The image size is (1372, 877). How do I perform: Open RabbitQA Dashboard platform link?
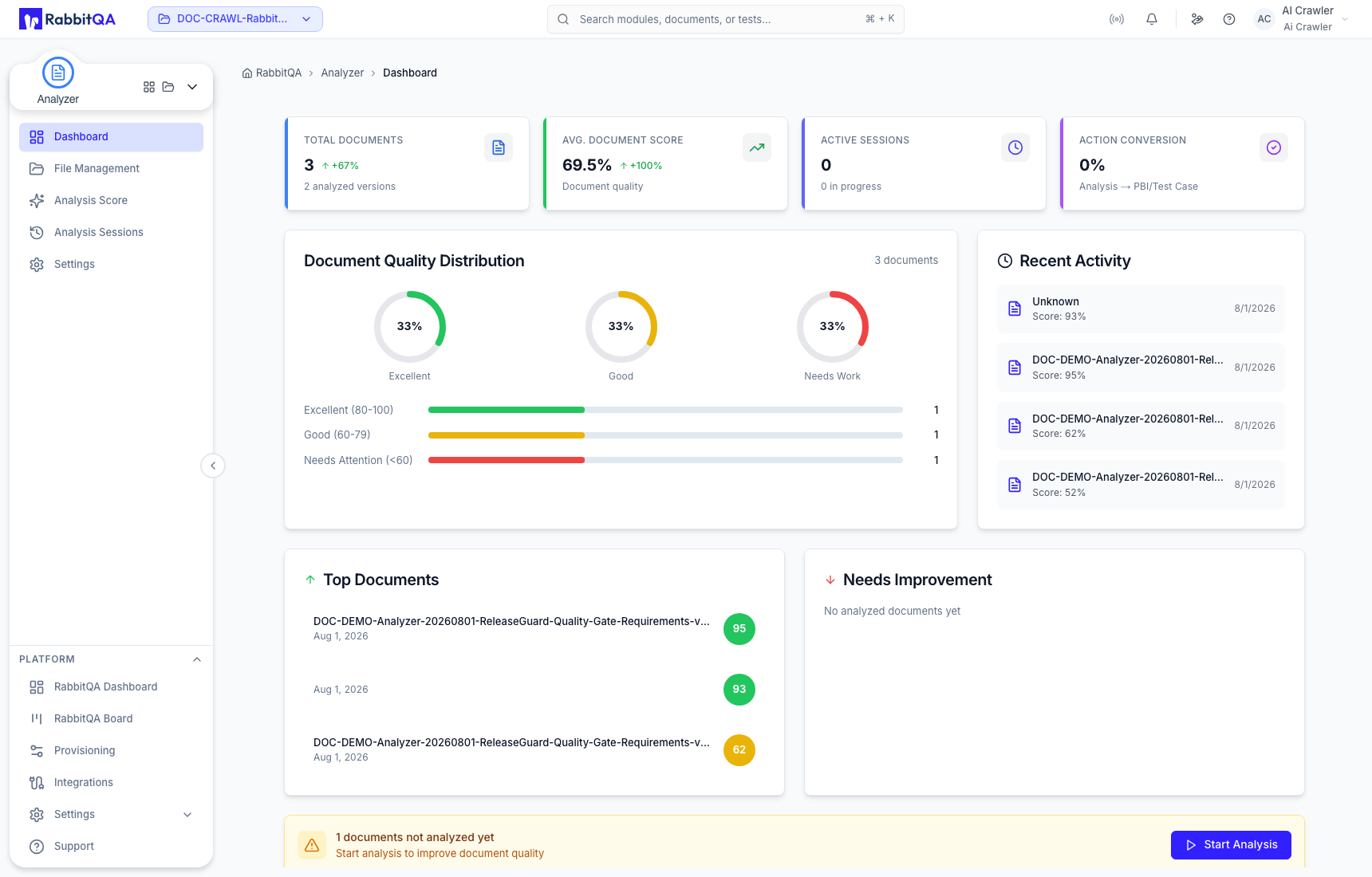tap(111, 687)
